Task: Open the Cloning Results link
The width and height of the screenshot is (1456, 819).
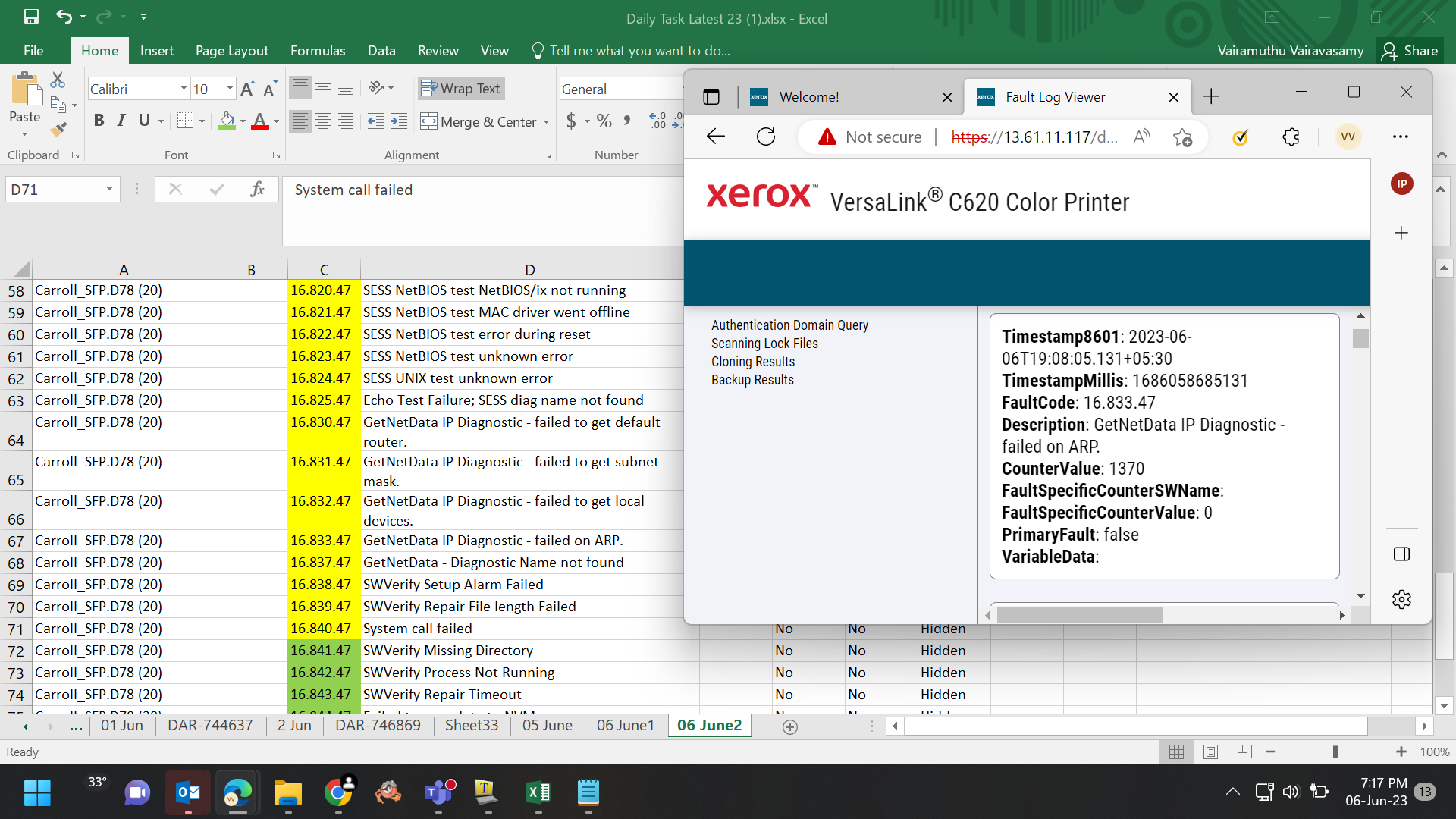Action: 753,362
